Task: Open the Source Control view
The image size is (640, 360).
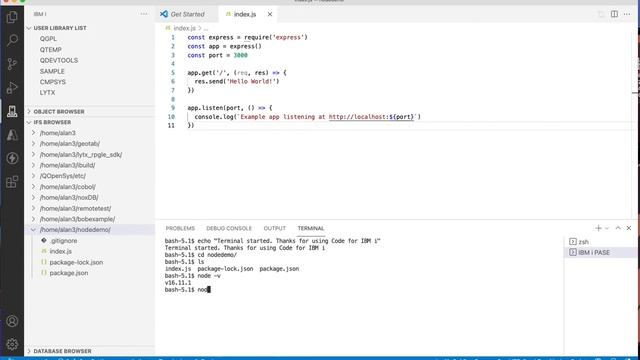Action: pyautogui.click(x=12, y=64)
